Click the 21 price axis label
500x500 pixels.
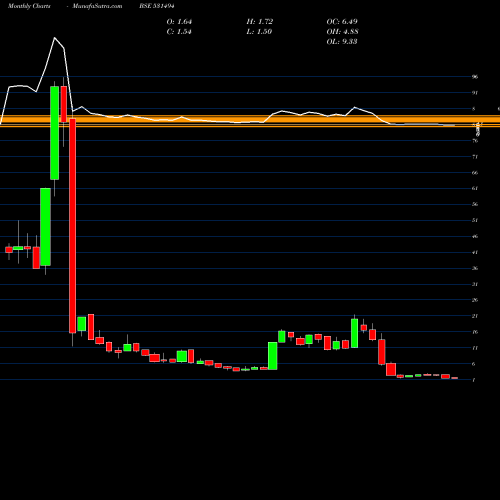tap(475, 316)
